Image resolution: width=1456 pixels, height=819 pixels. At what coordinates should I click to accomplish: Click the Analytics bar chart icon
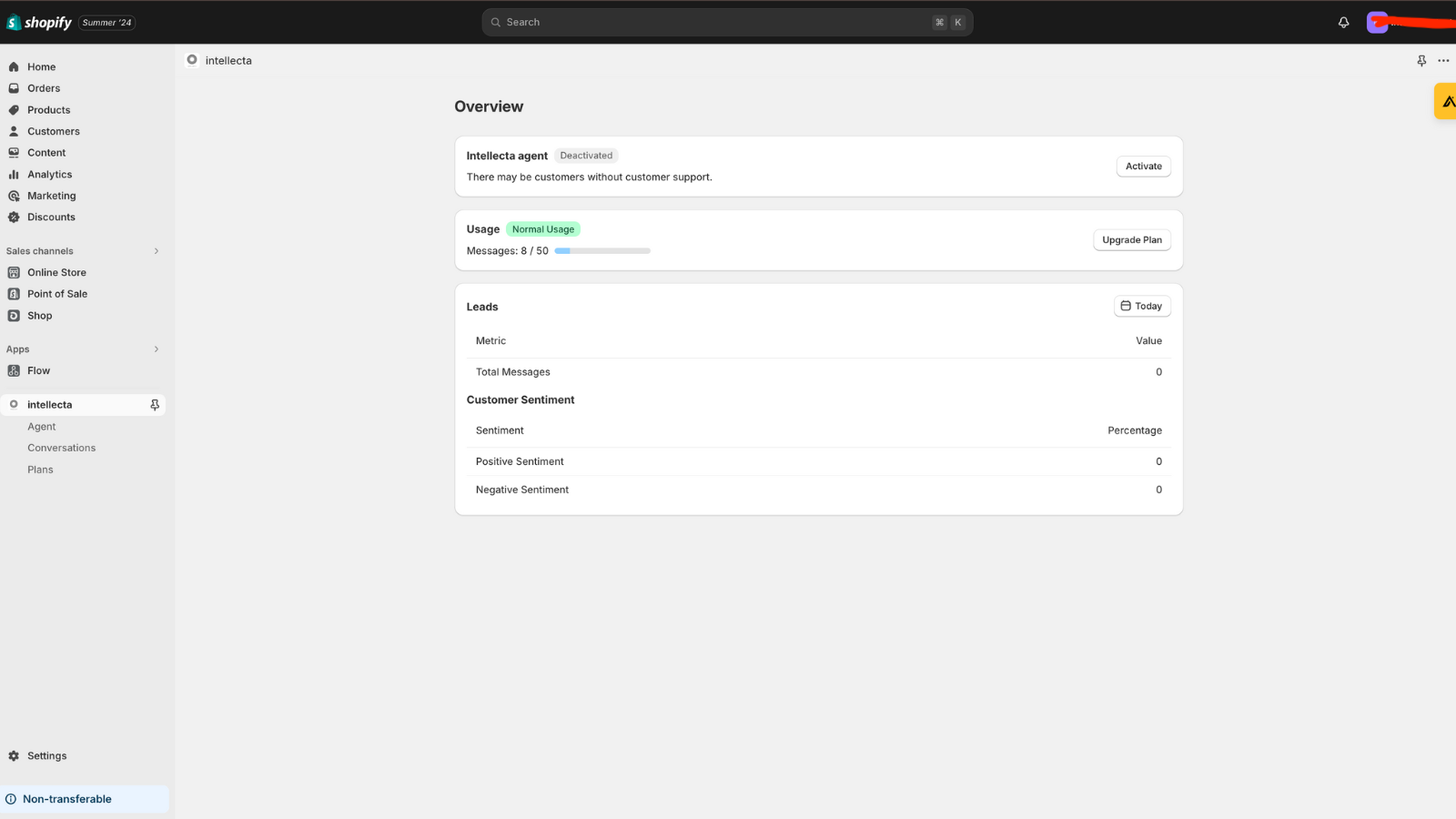tap(14, 174)
